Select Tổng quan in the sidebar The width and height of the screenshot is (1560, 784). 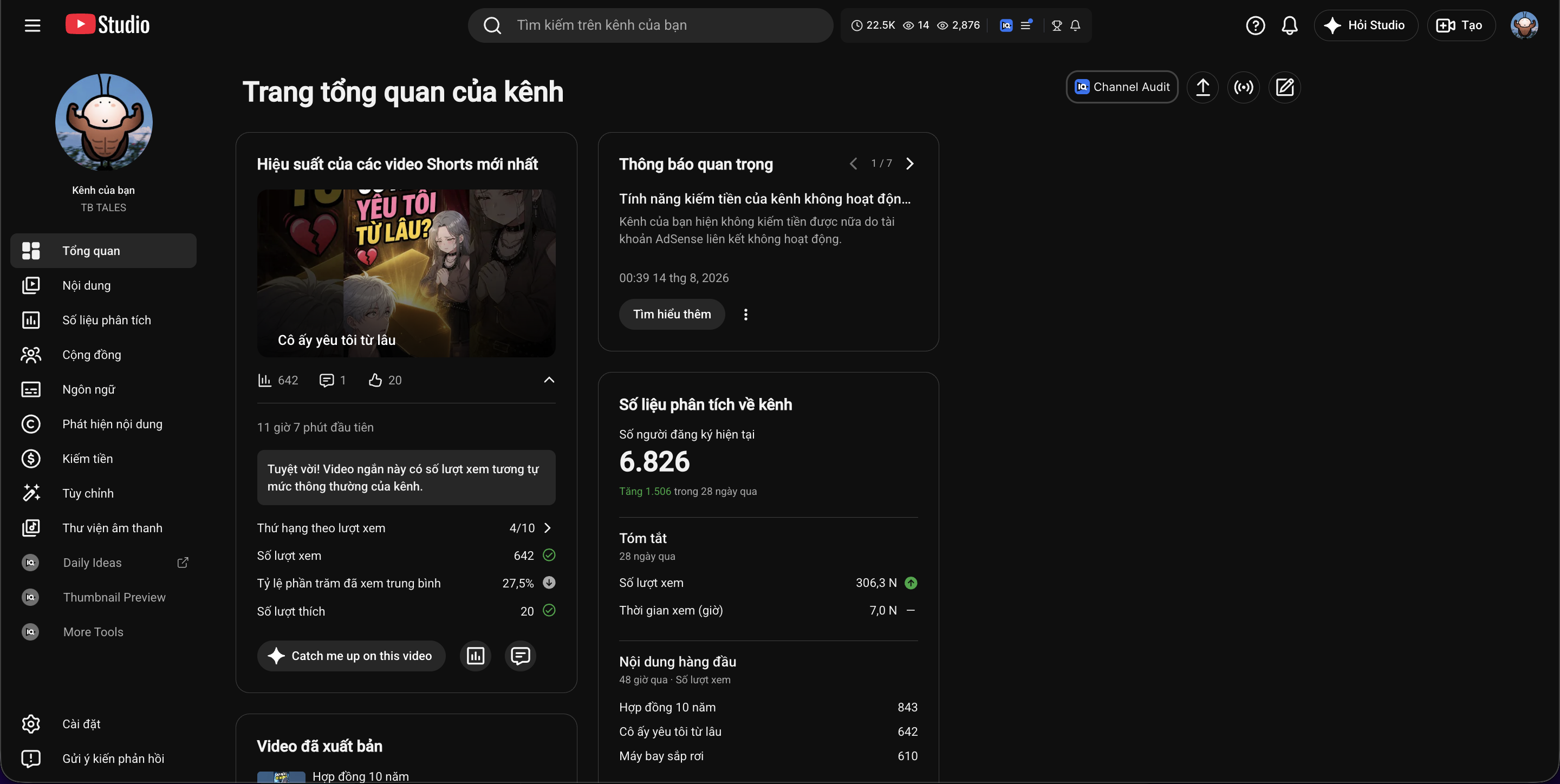(103, 251)
